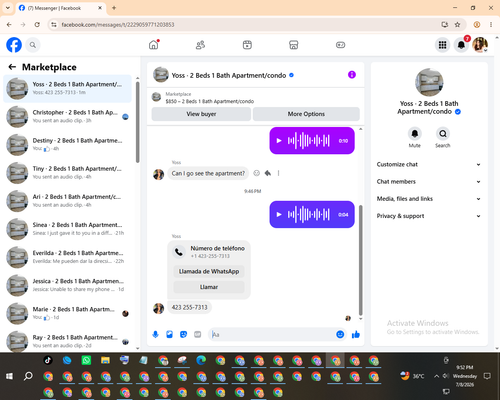500x400 pixels.
Task: Open Facebook search magnifier
Action: (x=33, y=45)
